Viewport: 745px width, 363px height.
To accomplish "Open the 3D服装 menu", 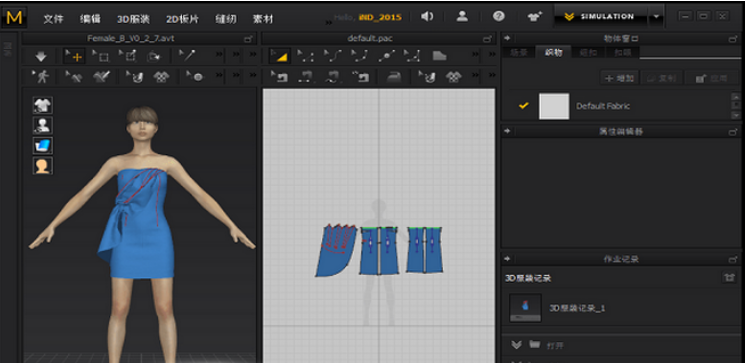I will [134, 19].
